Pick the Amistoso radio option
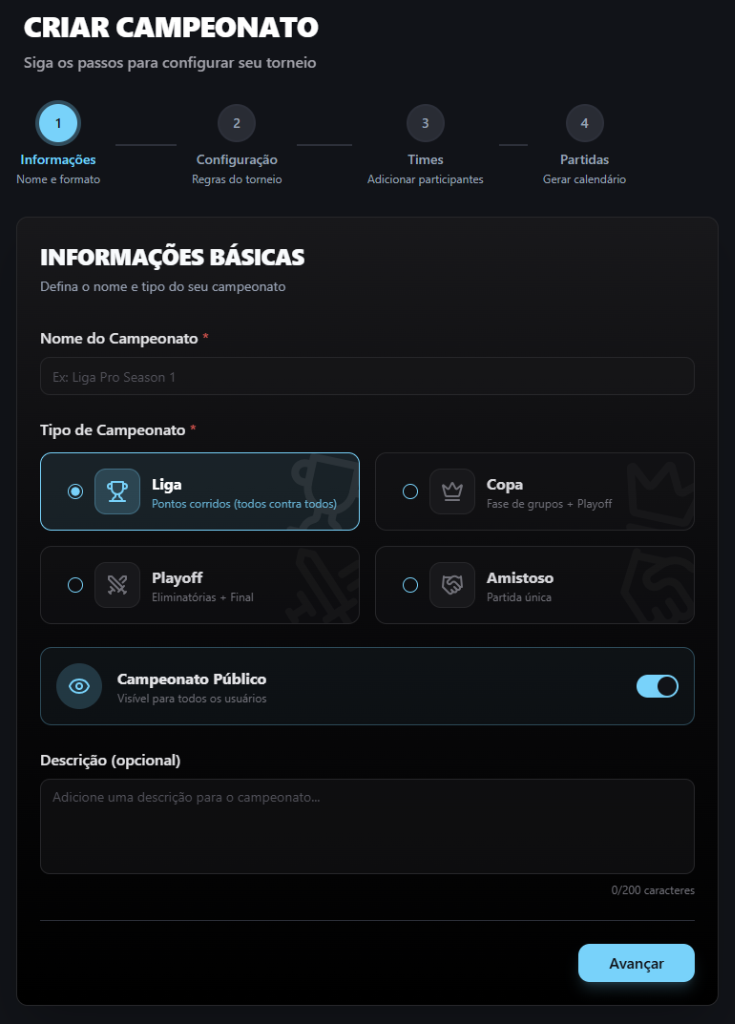 [410, 585]
